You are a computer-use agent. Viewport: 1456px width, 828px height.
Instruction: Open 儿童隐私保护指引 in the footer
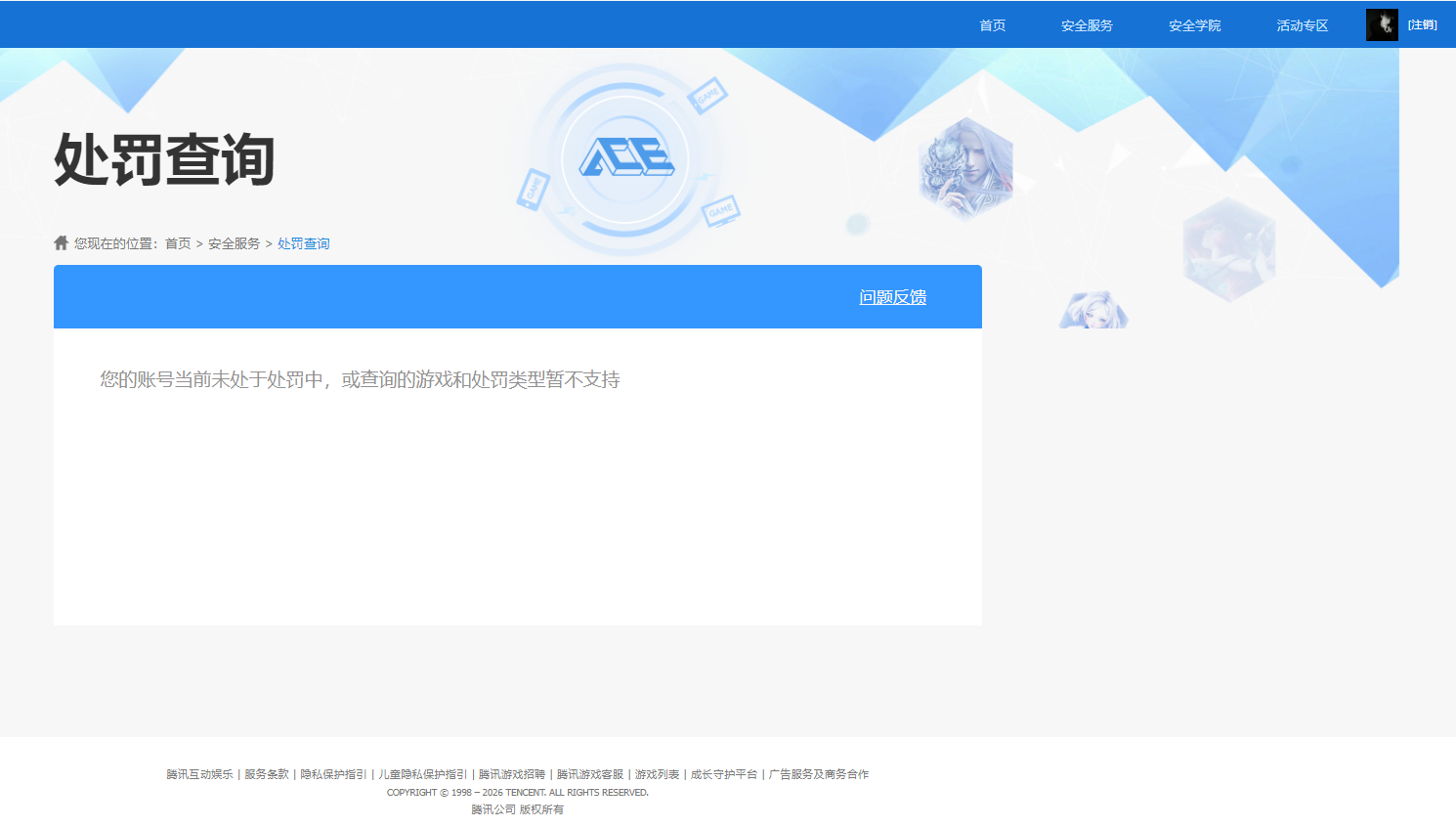coord(423,774)
